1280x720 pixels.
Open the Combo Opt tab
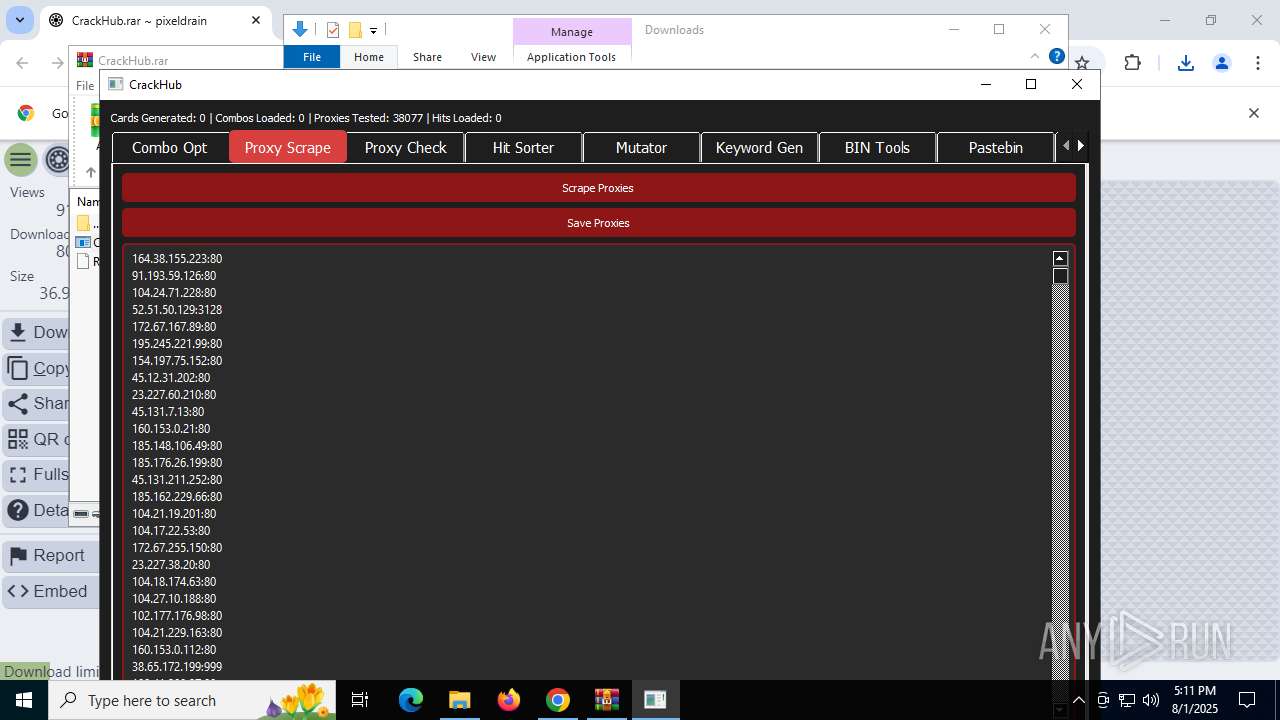(170, 147)
